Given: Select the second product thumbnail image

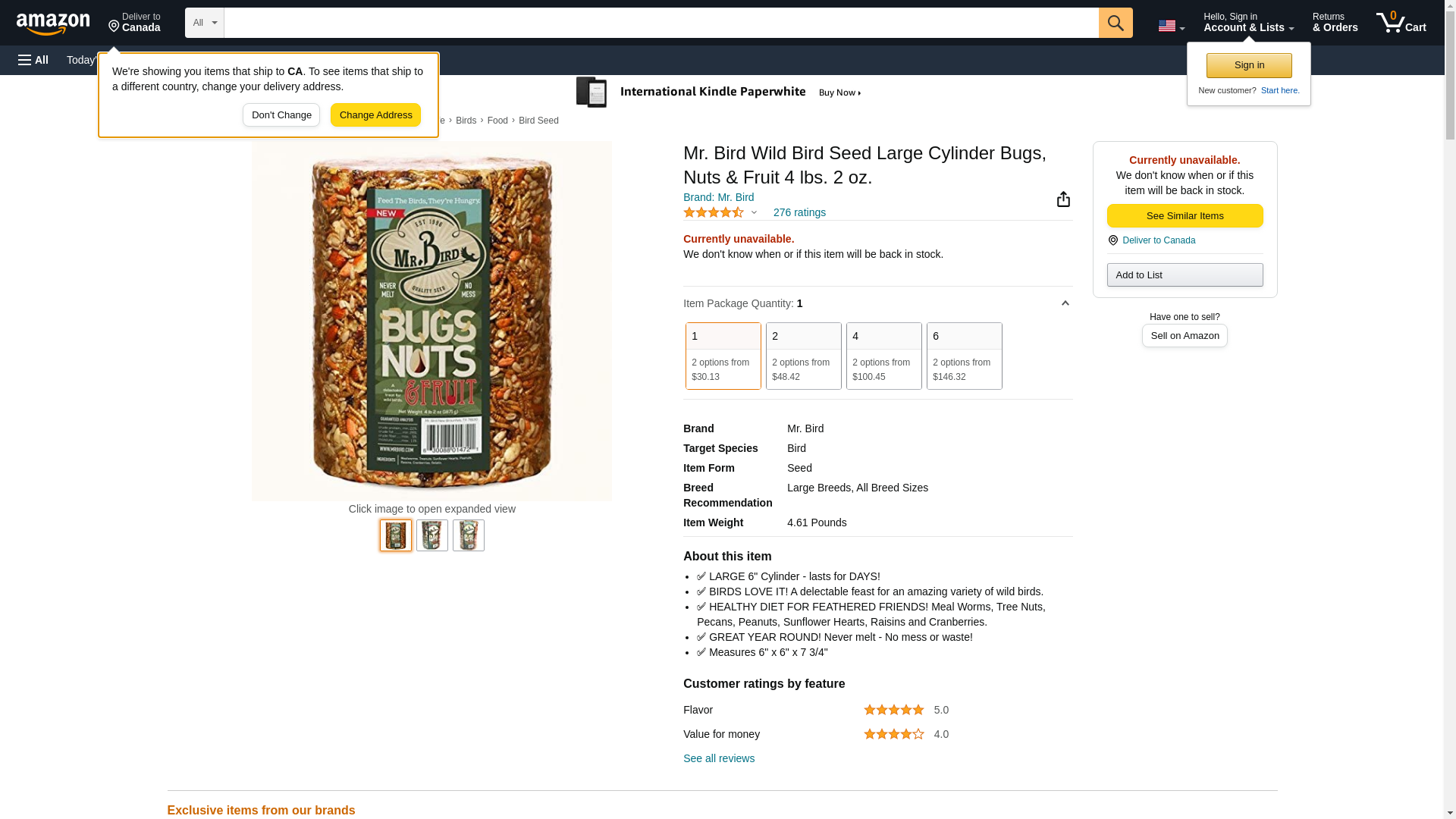Looking at the screenshot, I should pyautogui.click(x=432, y=535).
